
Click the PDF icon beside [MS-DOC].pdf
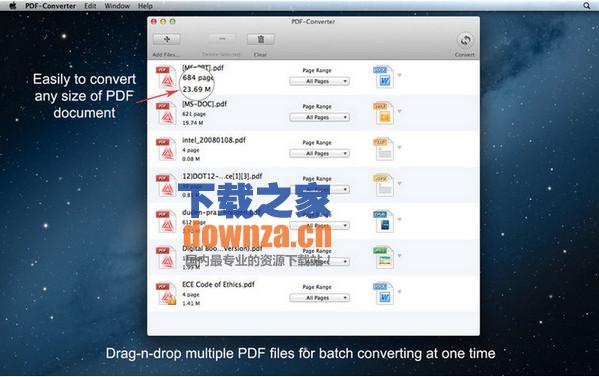[x=166, y=113]
